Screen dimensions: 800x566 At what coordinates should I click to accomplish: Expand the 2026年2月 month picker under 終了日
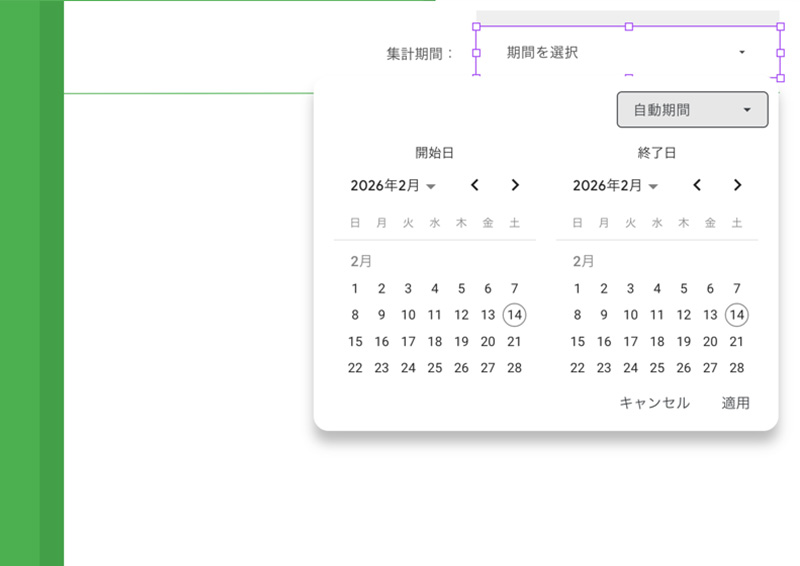point(615,186)
